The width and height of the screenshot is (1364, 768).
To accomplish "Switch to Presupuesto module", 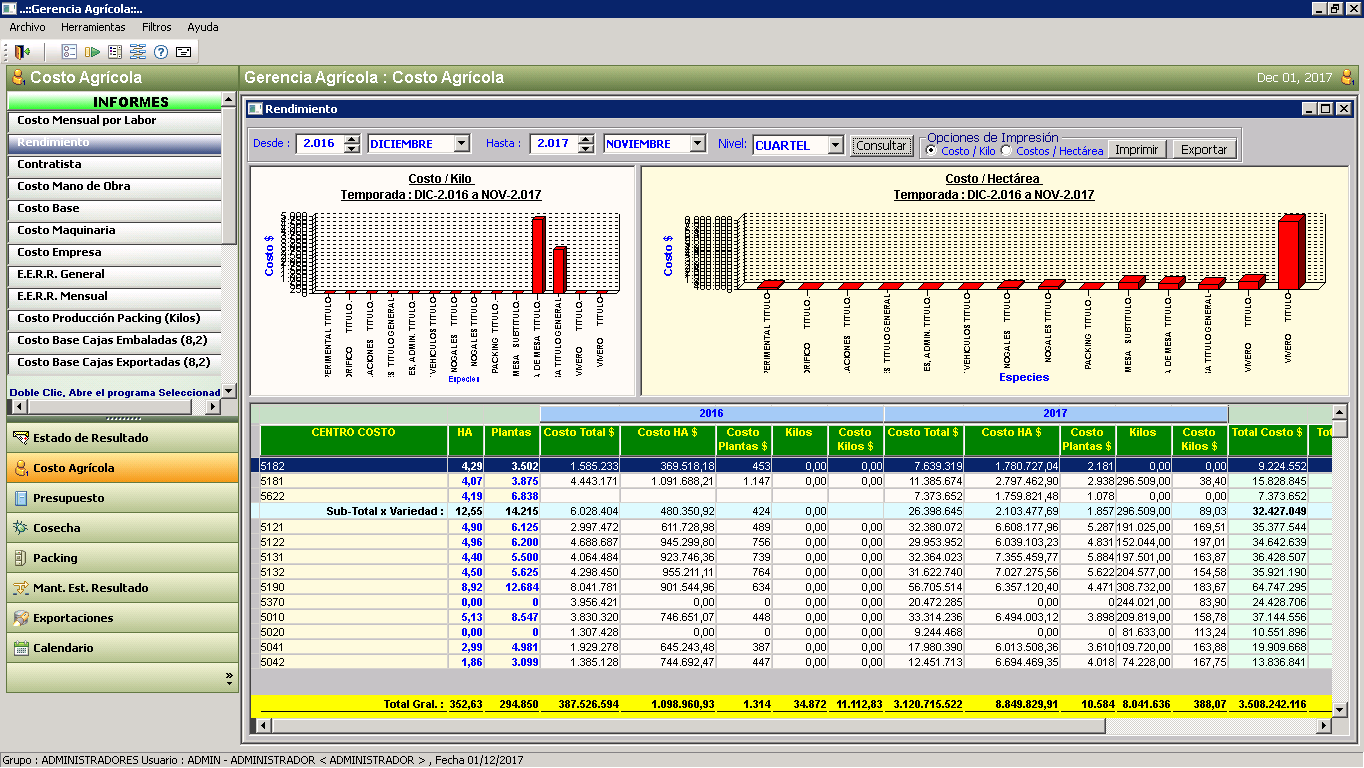I will pos(122,498).
